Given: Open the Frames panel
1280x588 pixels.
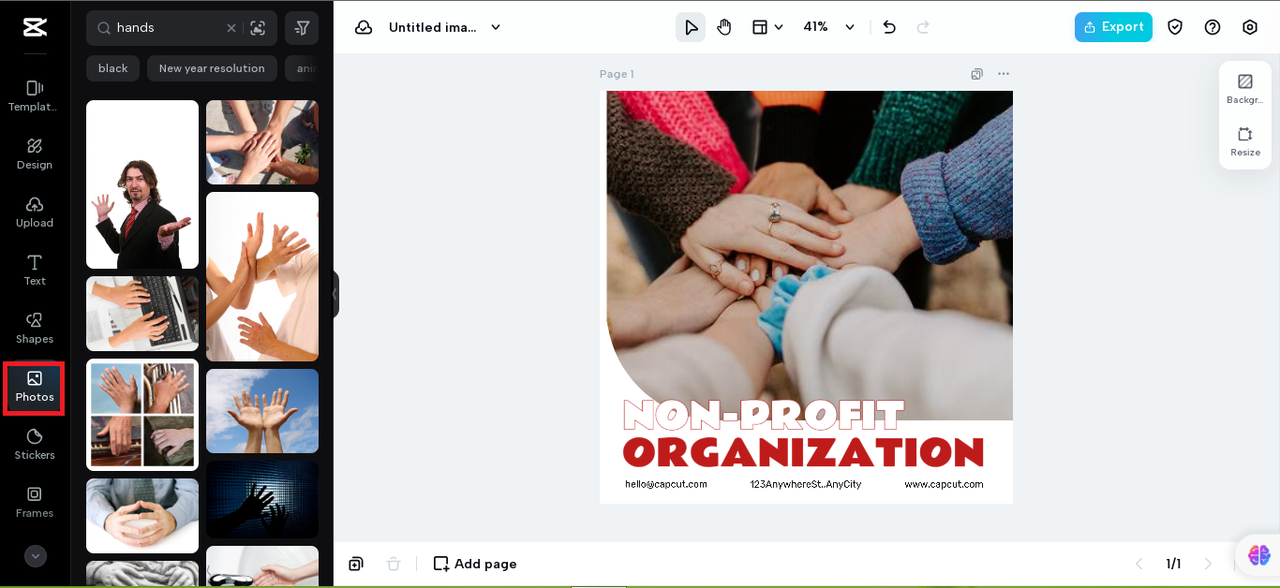Looking at the screenshot, I should (35, 502).
